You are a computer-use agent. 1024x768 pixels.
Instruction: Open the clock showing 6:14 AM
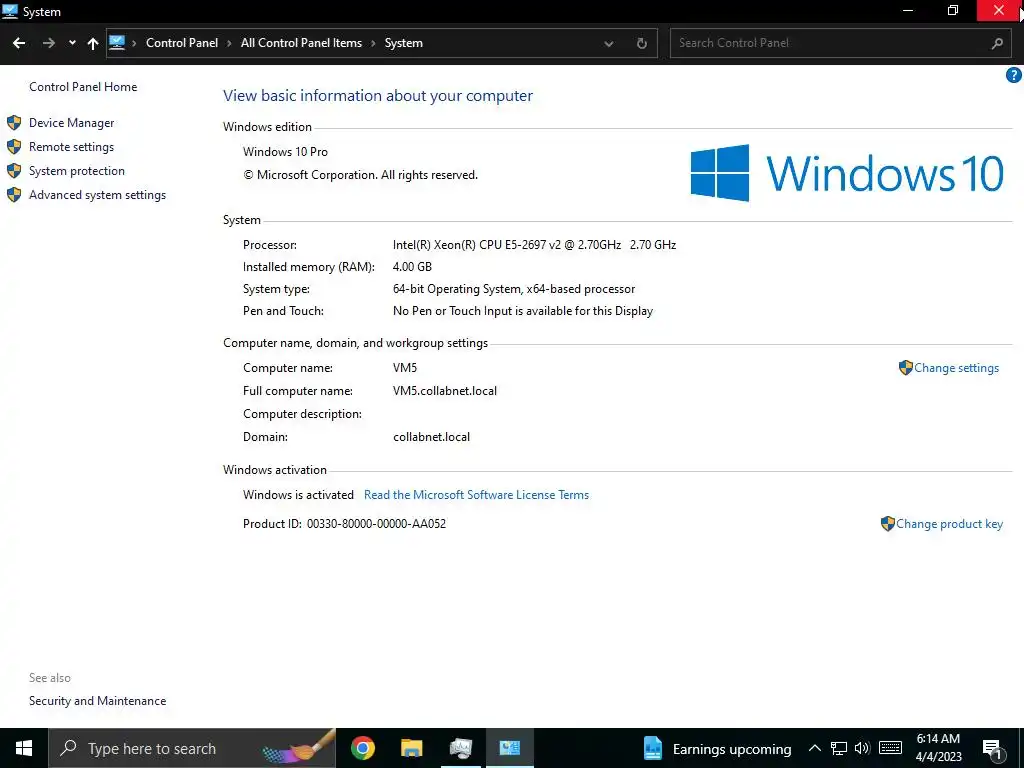938,748
